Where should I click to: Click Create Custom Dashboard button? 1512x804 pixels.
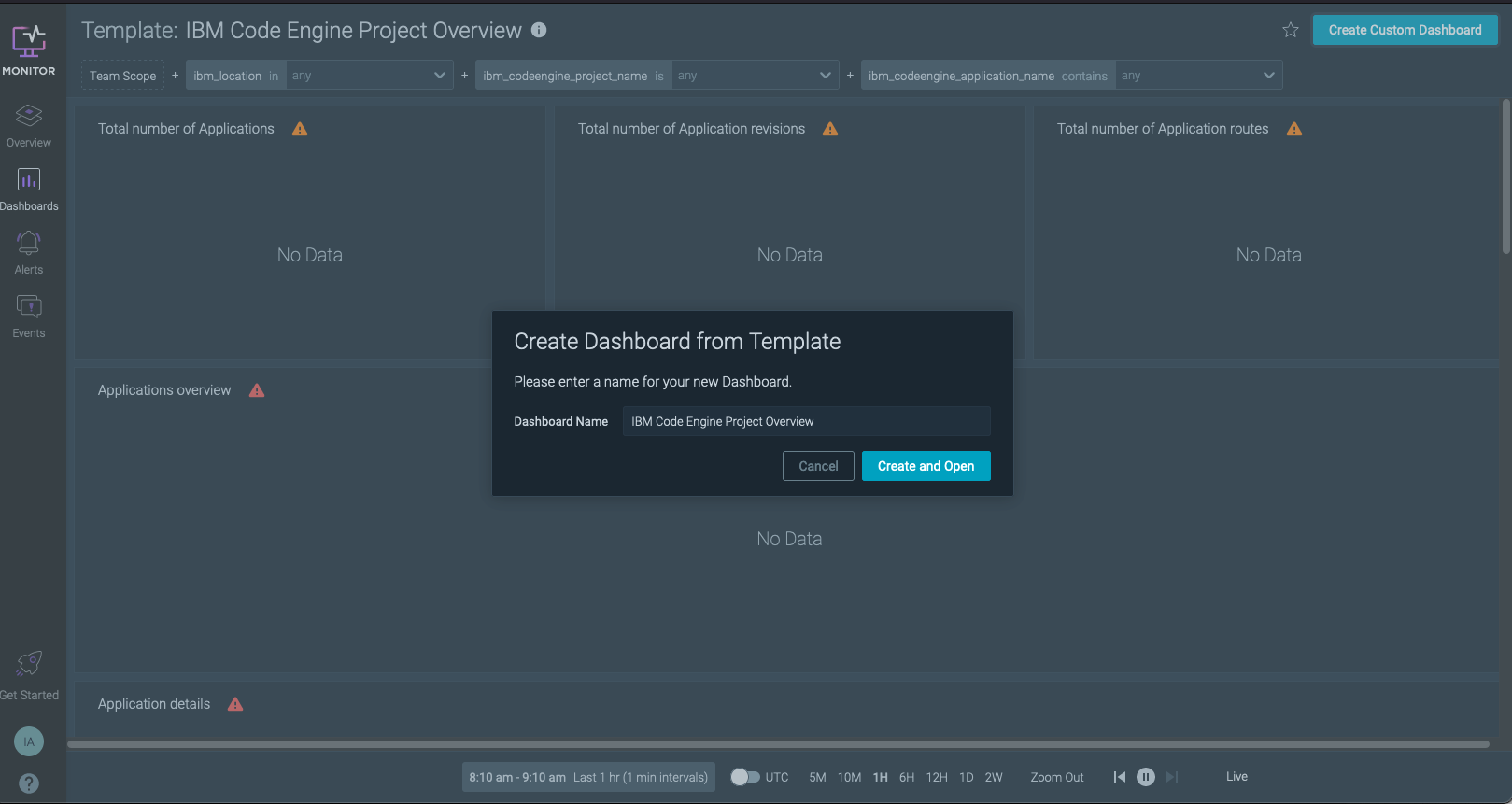pyautogui.click(x=1405, y=30)
